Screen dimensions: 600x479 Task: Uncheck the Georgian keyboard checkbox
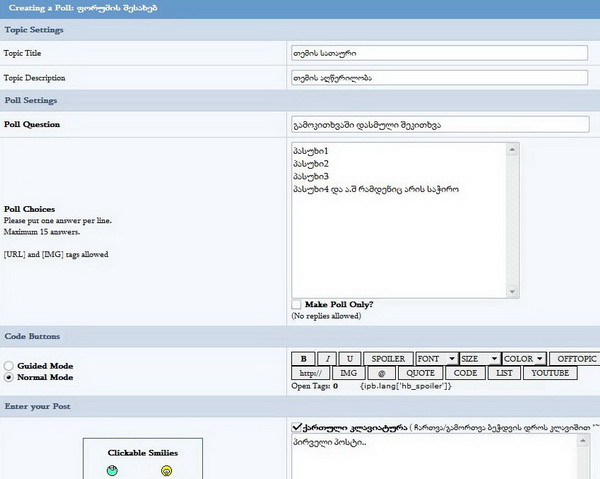click(x=297, y=427)
